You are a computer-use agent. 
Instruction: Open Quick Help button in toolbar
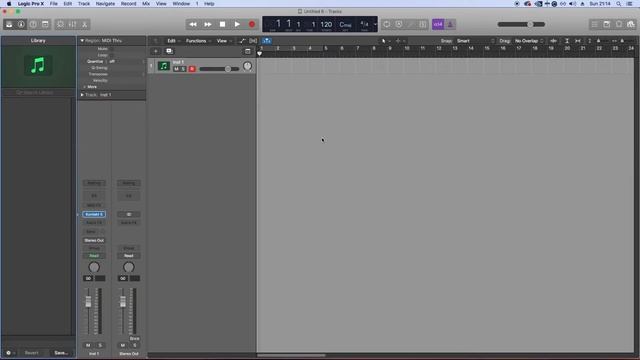(33, 24)
